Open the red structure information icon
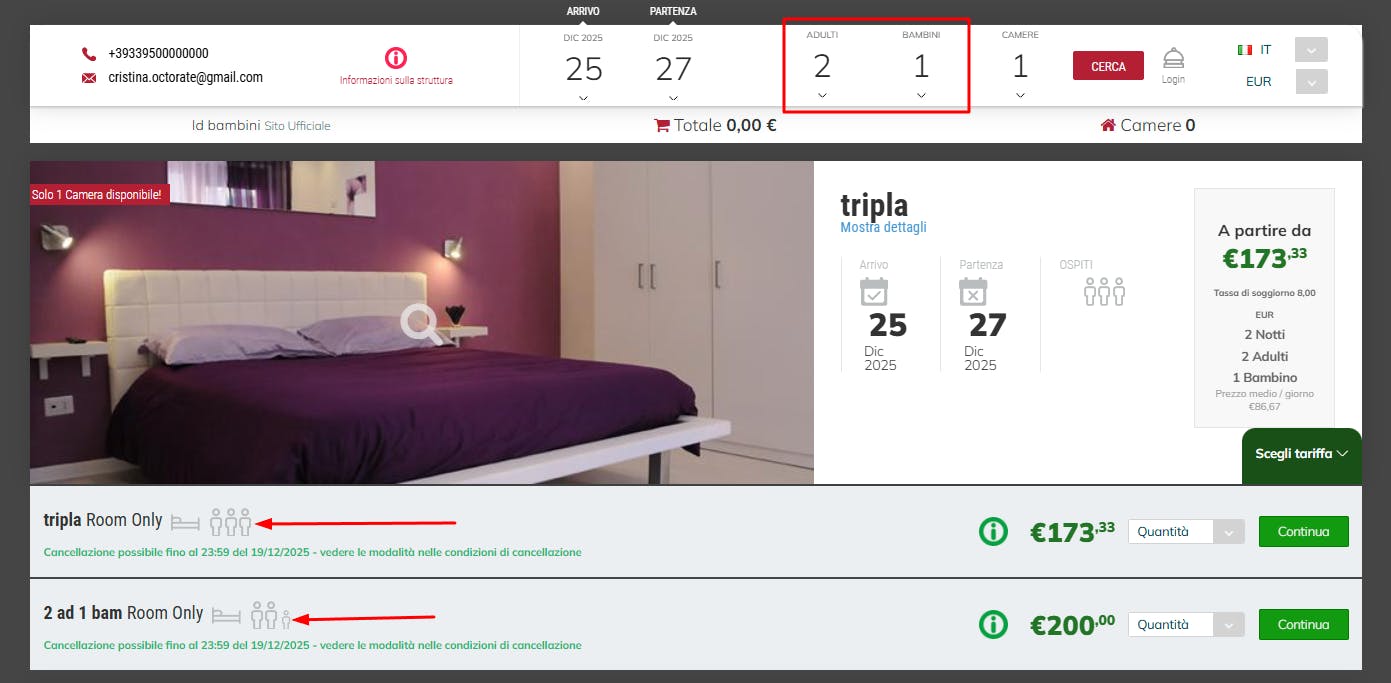Viewport: 1391px width, 683px height. pyautogui.click(x=396, y=58)
